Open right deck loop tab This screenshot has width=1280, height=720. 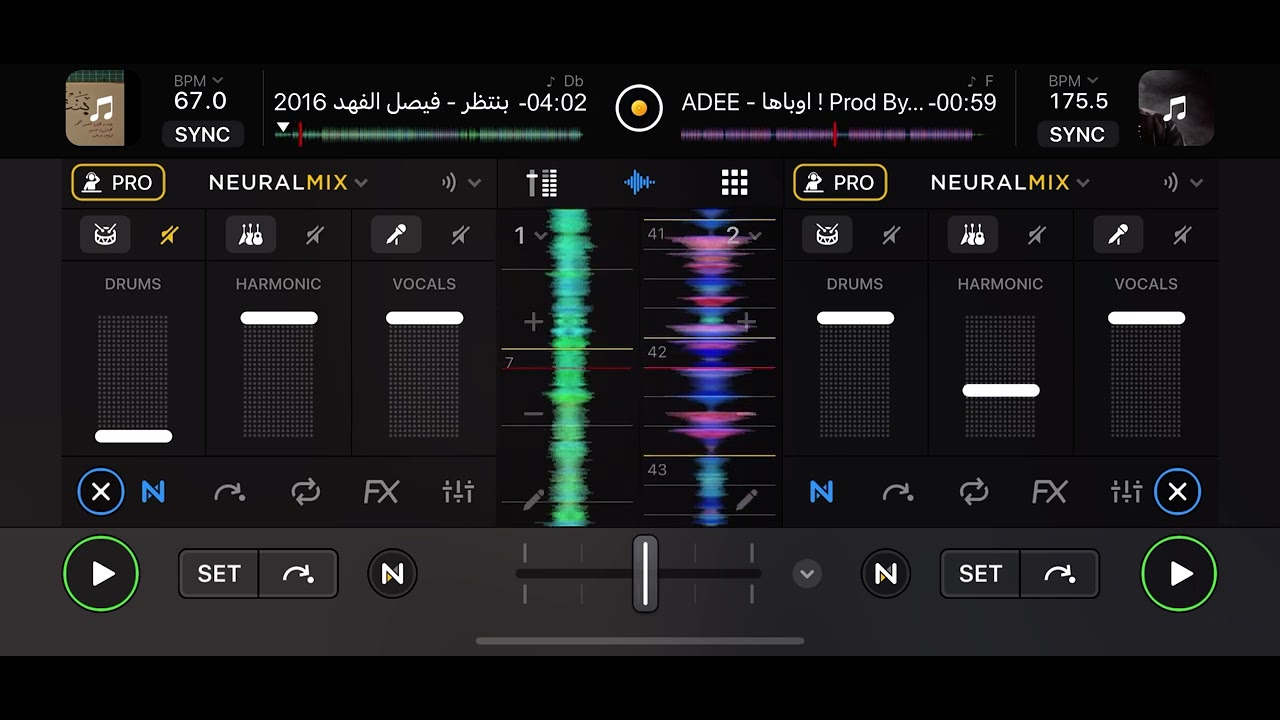click(x=973, y=491)
